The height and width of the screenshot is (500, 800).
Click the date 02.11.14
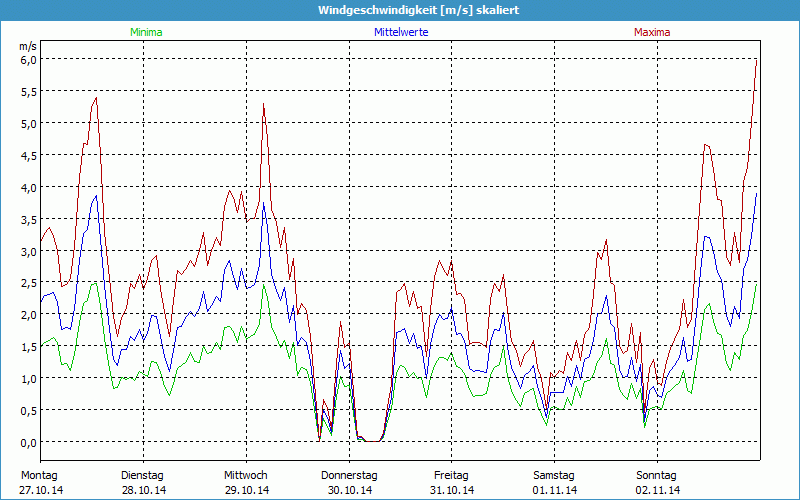tap(657, 490)
